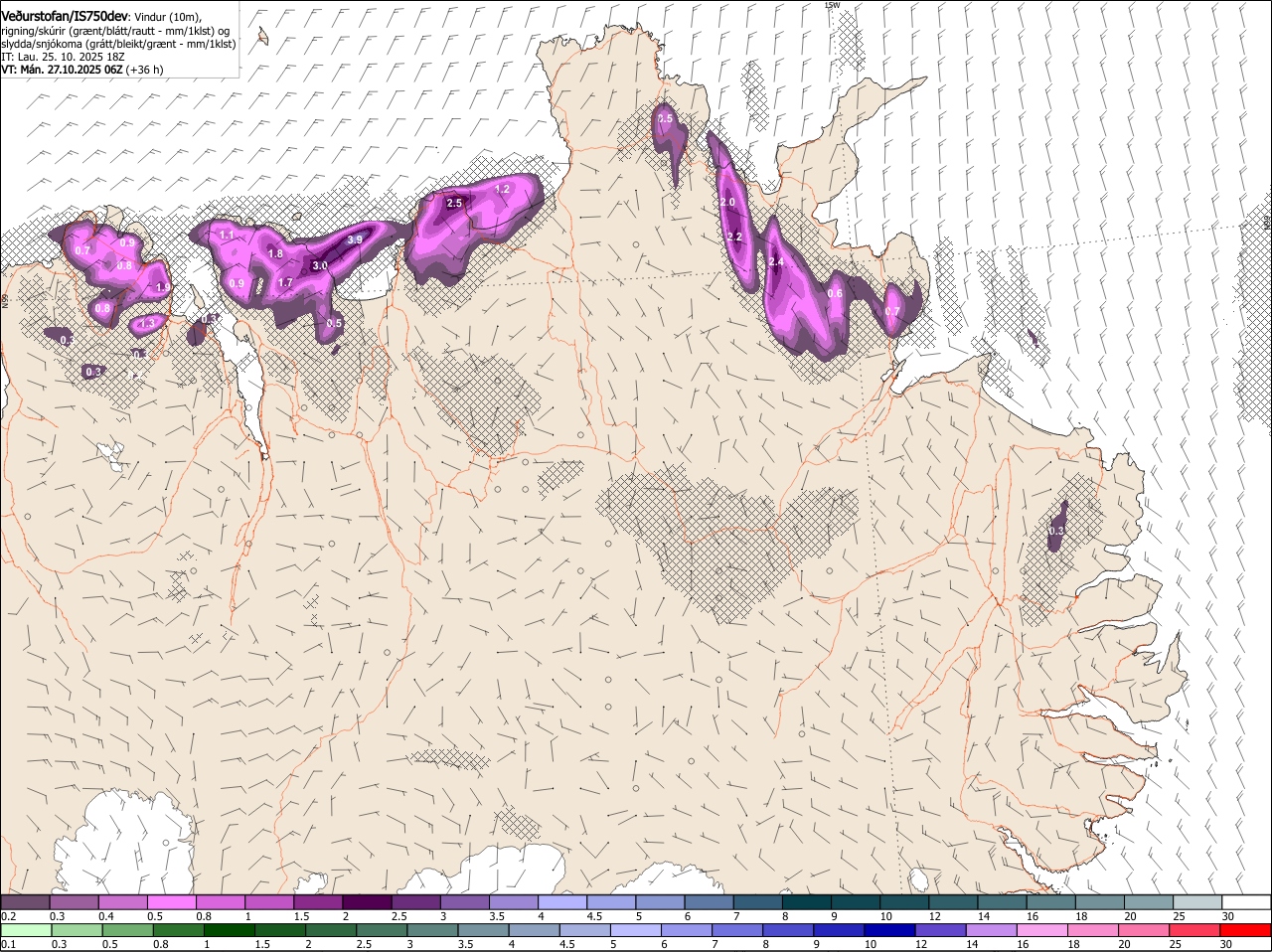Viewport: 1272px width, 952px height.
Task: Select the top-row legend swatch for 5
Action: click(661, 901)
